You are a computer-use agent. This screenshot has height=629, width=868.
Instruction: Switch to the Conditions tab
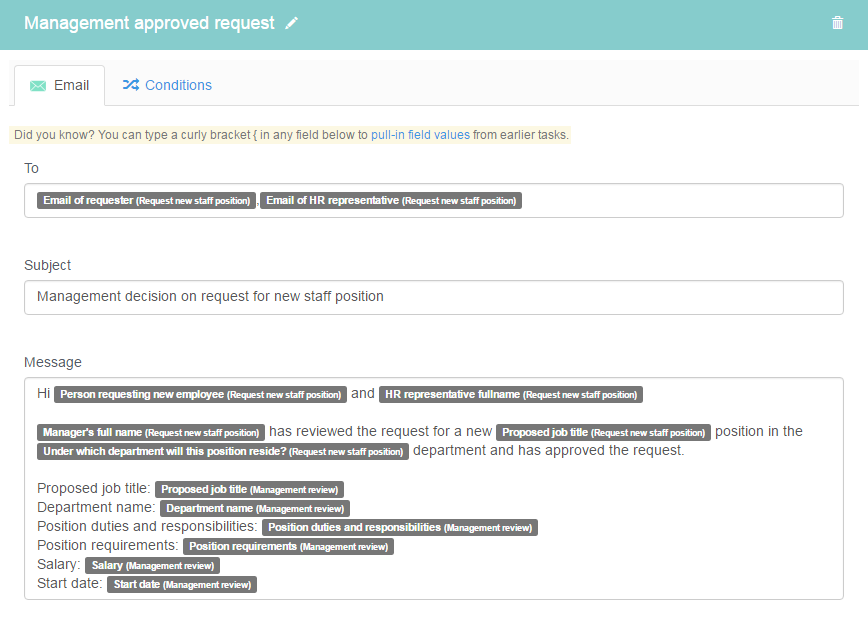pos(167,85)
